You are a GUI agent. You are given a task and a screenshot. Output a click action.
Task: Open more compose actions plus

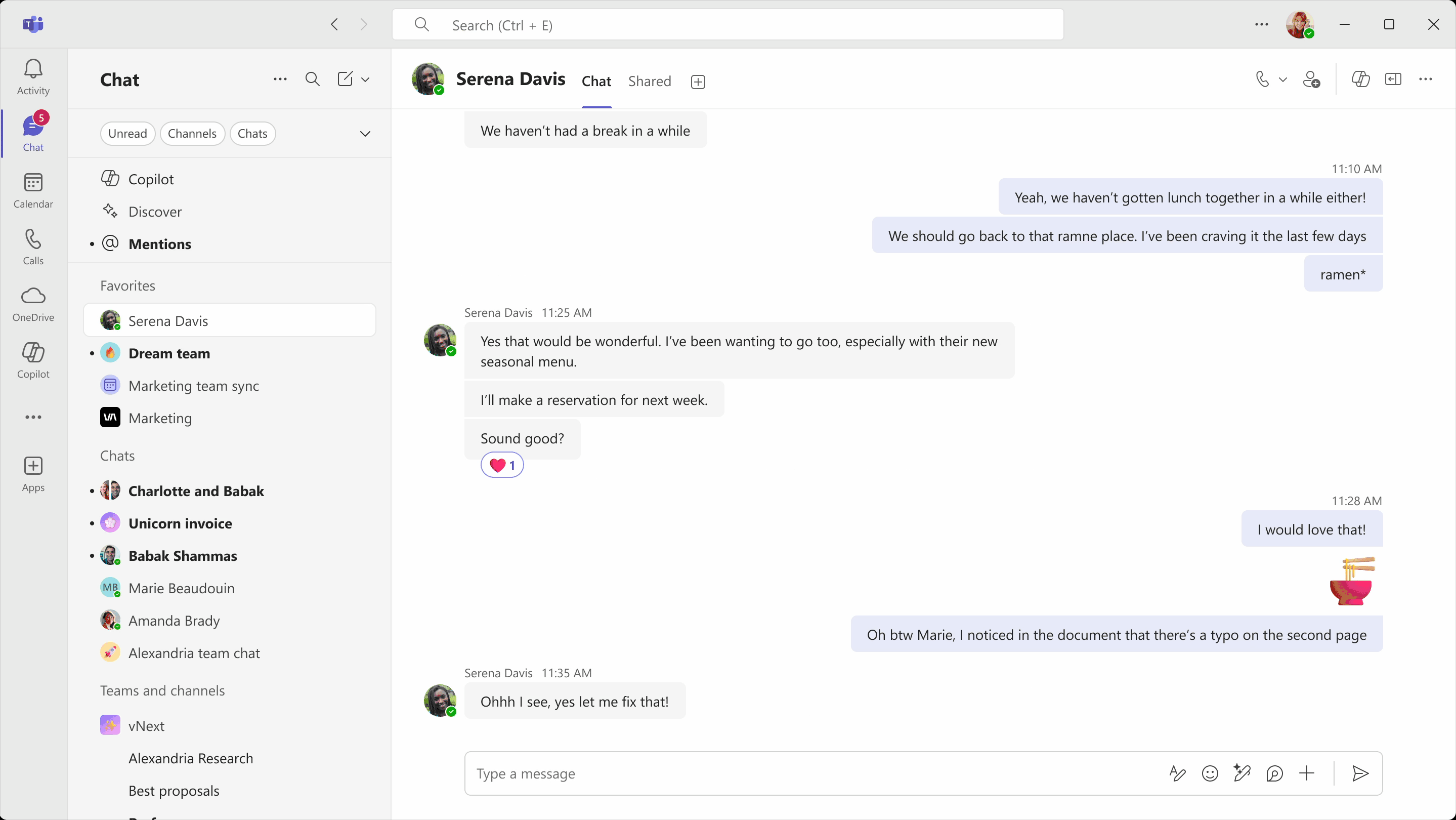tap(1307, 773)
